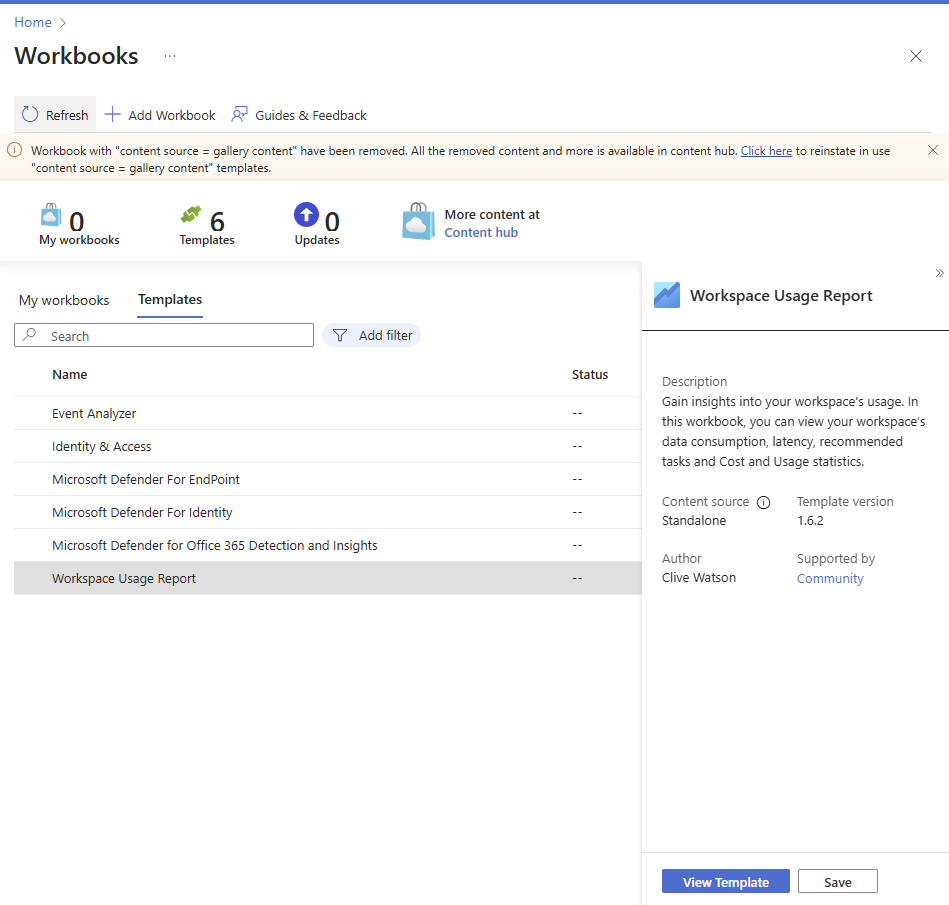Select the Workspace Usage Report row
The height and width of the screenshot is (905, 949).
point(327,578)
